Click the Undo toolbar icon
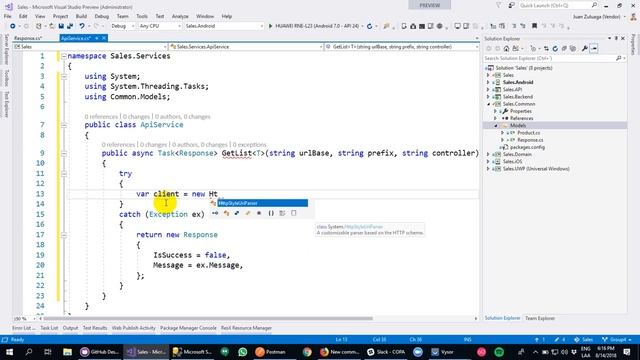 click(x=82, y=26)
